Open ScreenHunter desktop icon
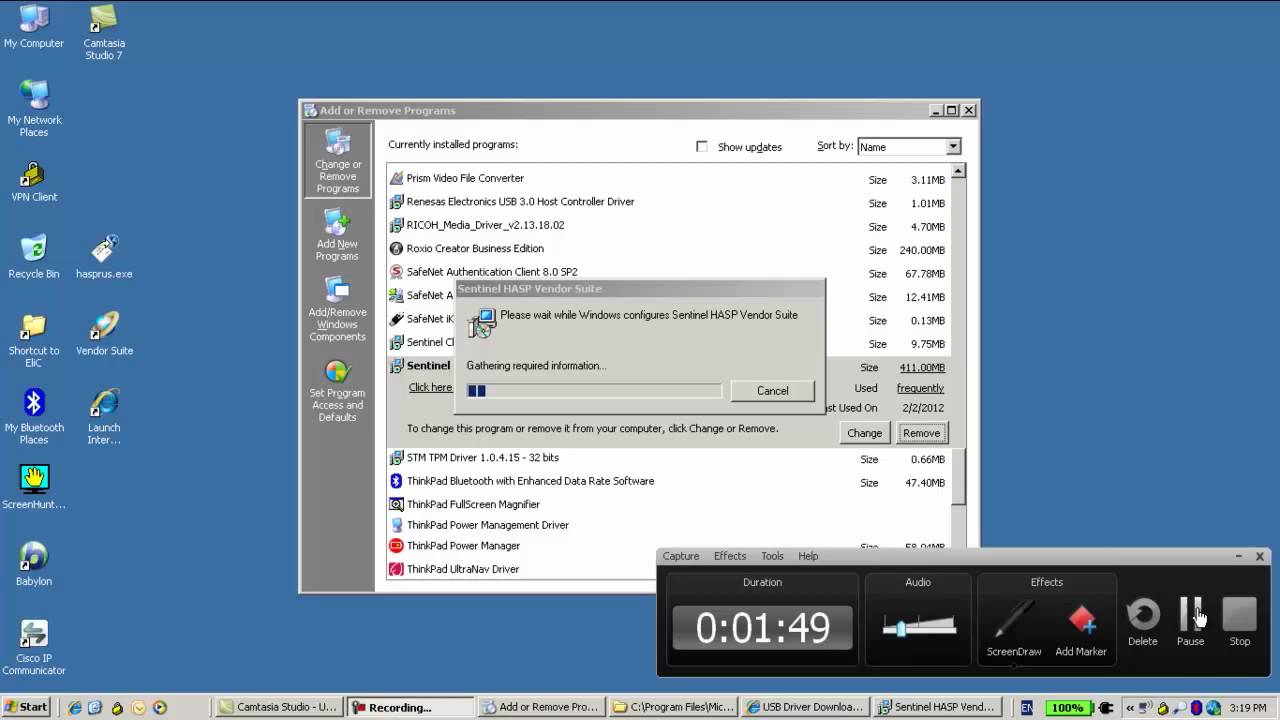 click(x=34, y=487)
